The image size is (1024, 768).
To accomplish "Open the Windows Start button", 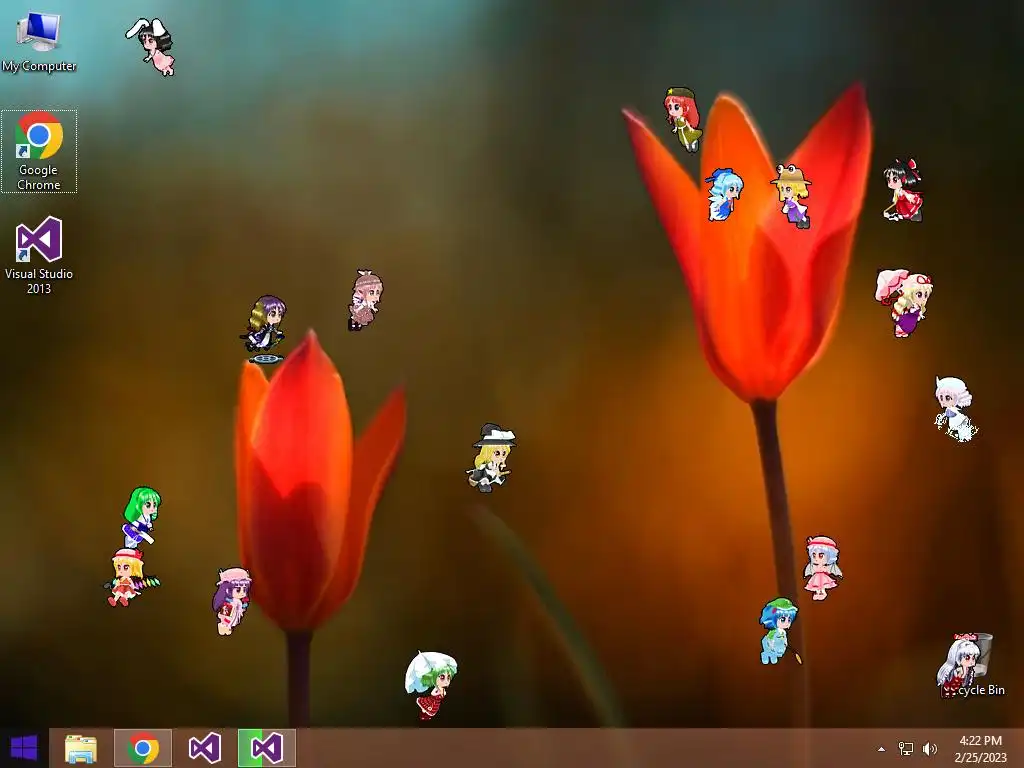I will point(24,748).
